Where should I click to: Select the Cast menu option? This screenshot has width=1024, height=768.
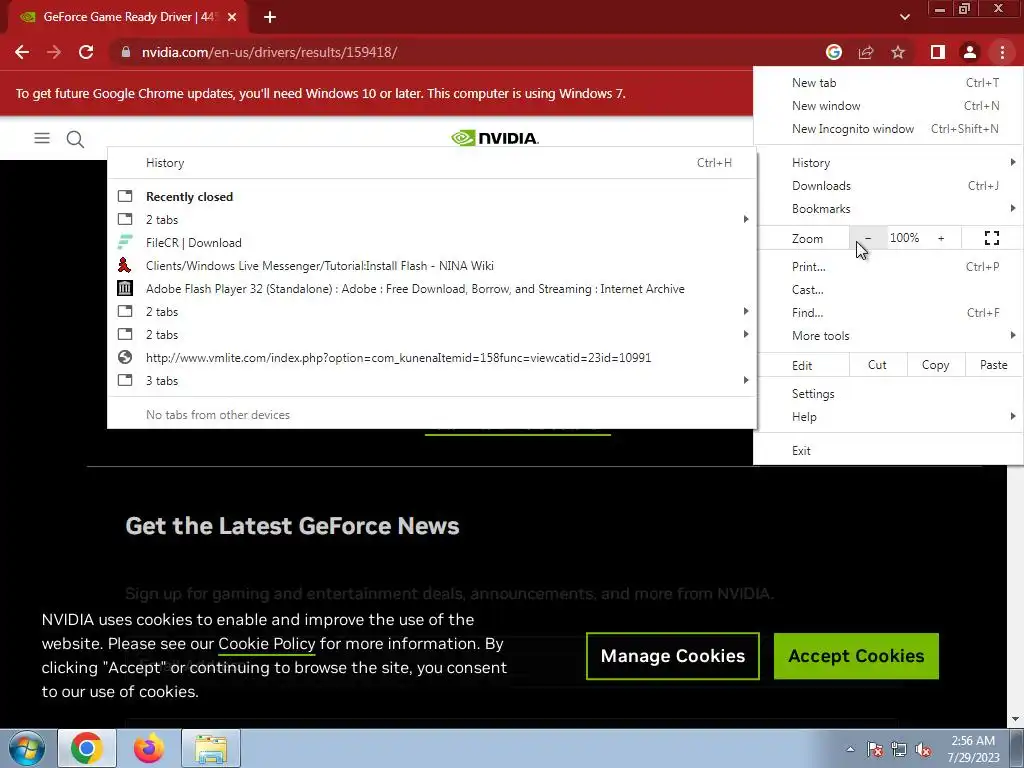[x=888, y=289]
